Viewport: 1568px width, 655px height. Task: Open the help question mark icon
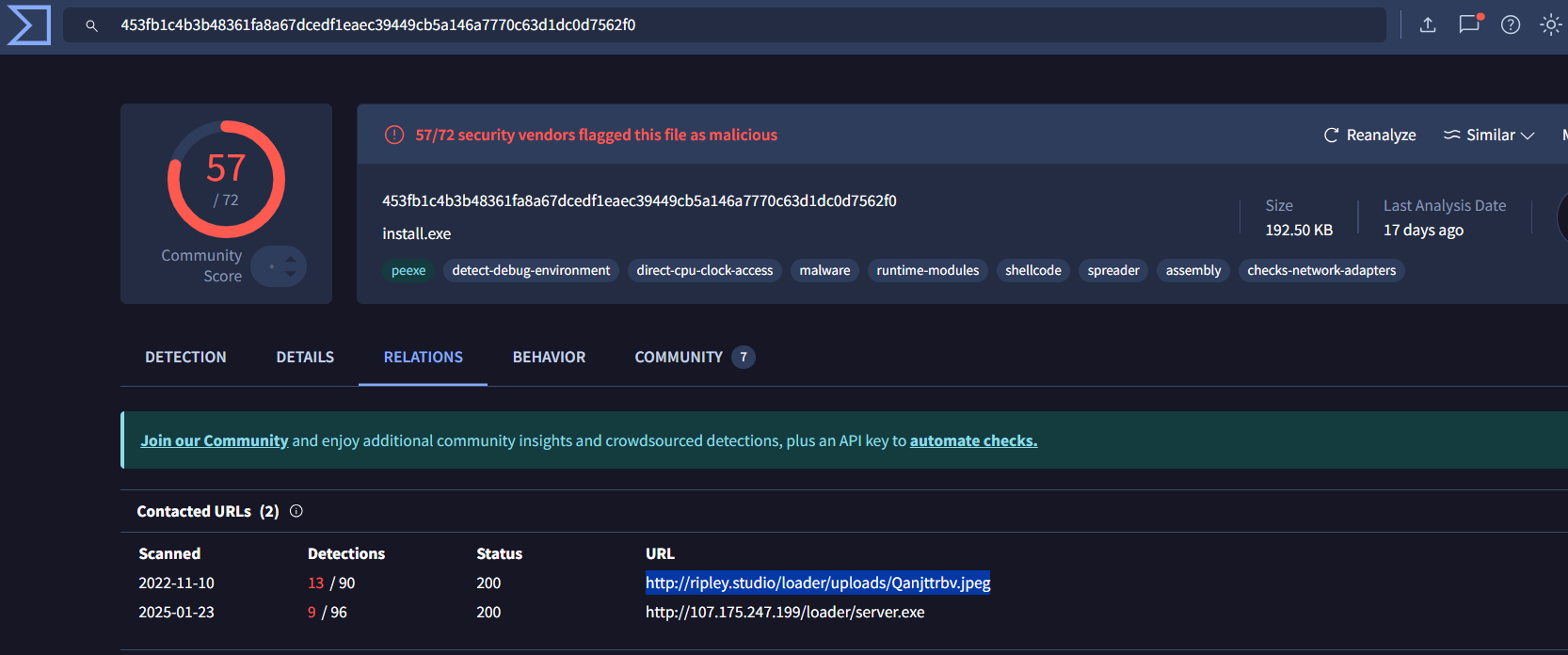(x=1511, y=24)
